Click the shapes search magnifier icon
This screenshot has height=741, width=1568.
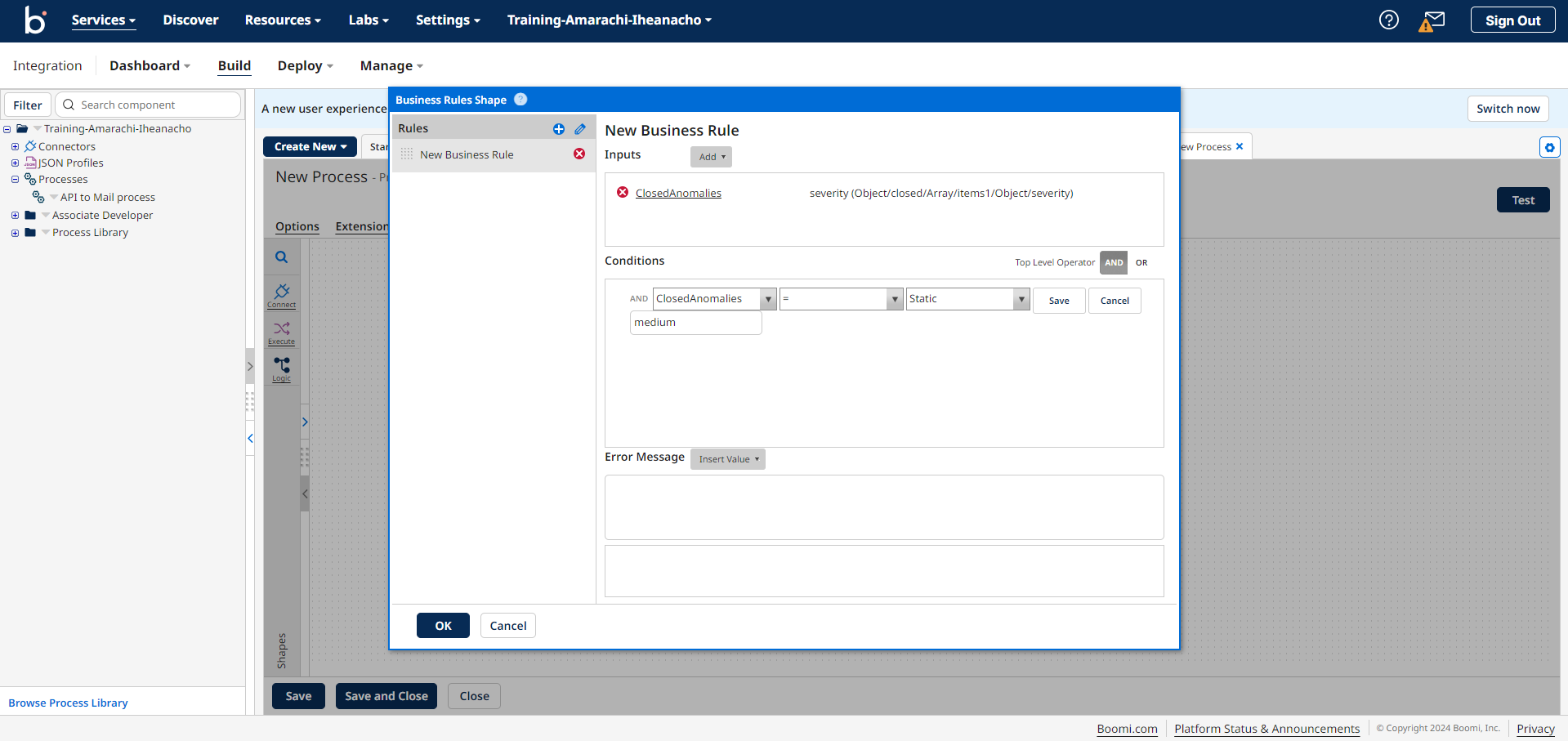tap(281, 257)
